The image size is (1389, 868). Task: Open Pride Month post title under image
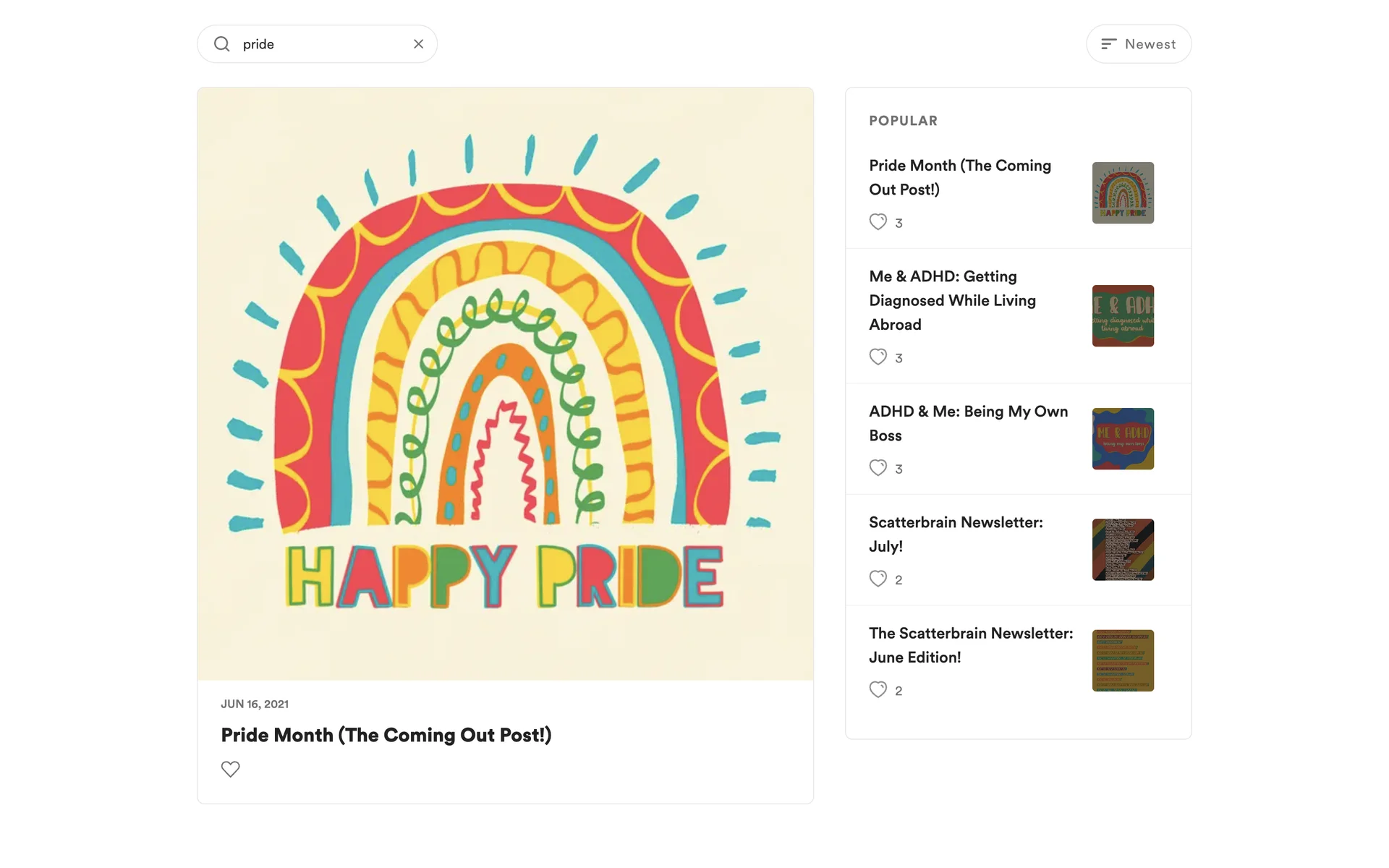(x=386, y=735)
